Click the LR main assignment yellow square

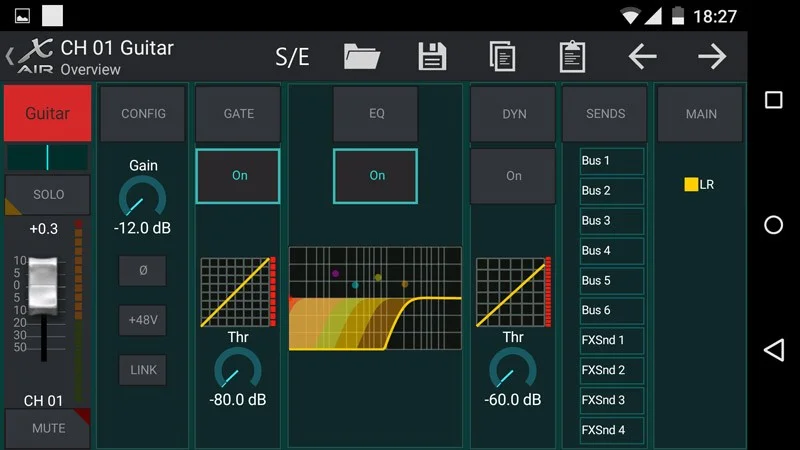pos(691,185)
